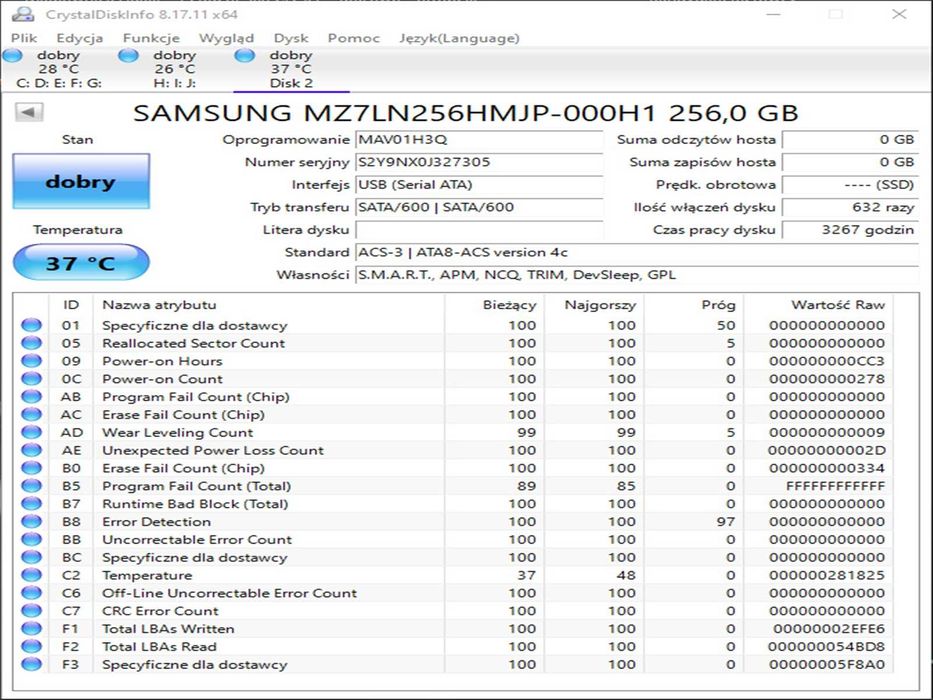Click status orb for Program Fail Count (Chip)

[x=32, y=396]
